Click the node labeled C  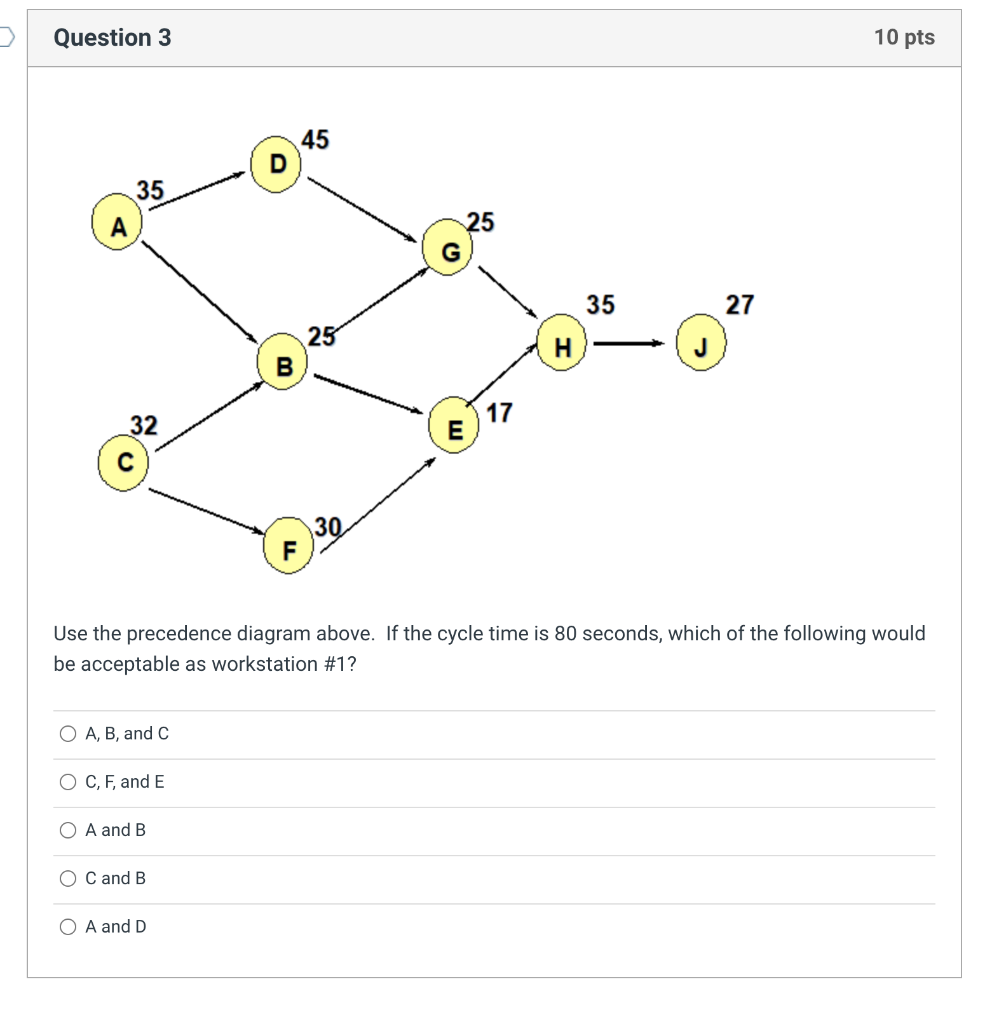(x=124, y=462)
